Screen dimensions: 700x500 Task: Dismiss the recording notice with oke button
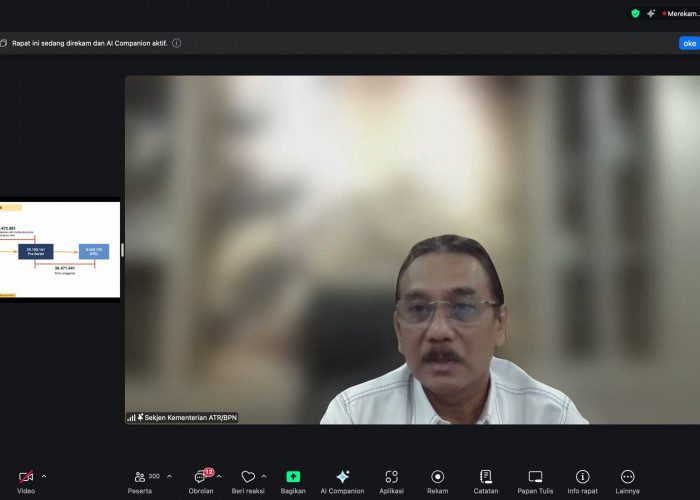pyautogui.click(x=689, y=43)
